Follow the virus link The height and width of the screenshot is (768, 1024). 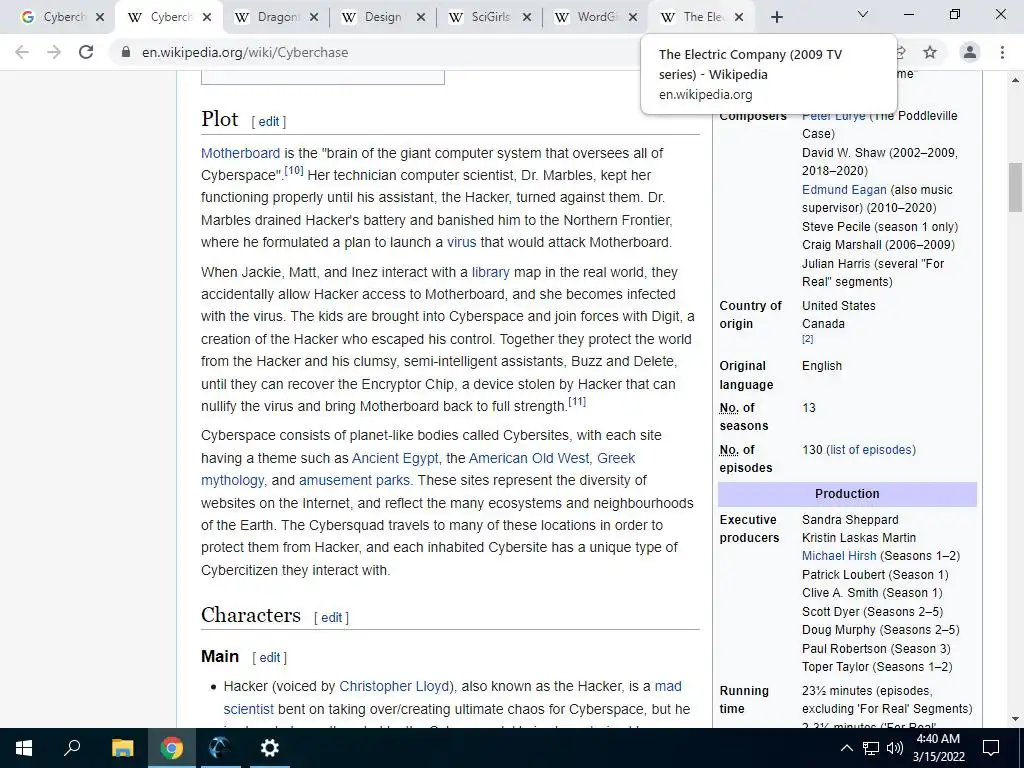pyautogui.click(x=462, y=242)
